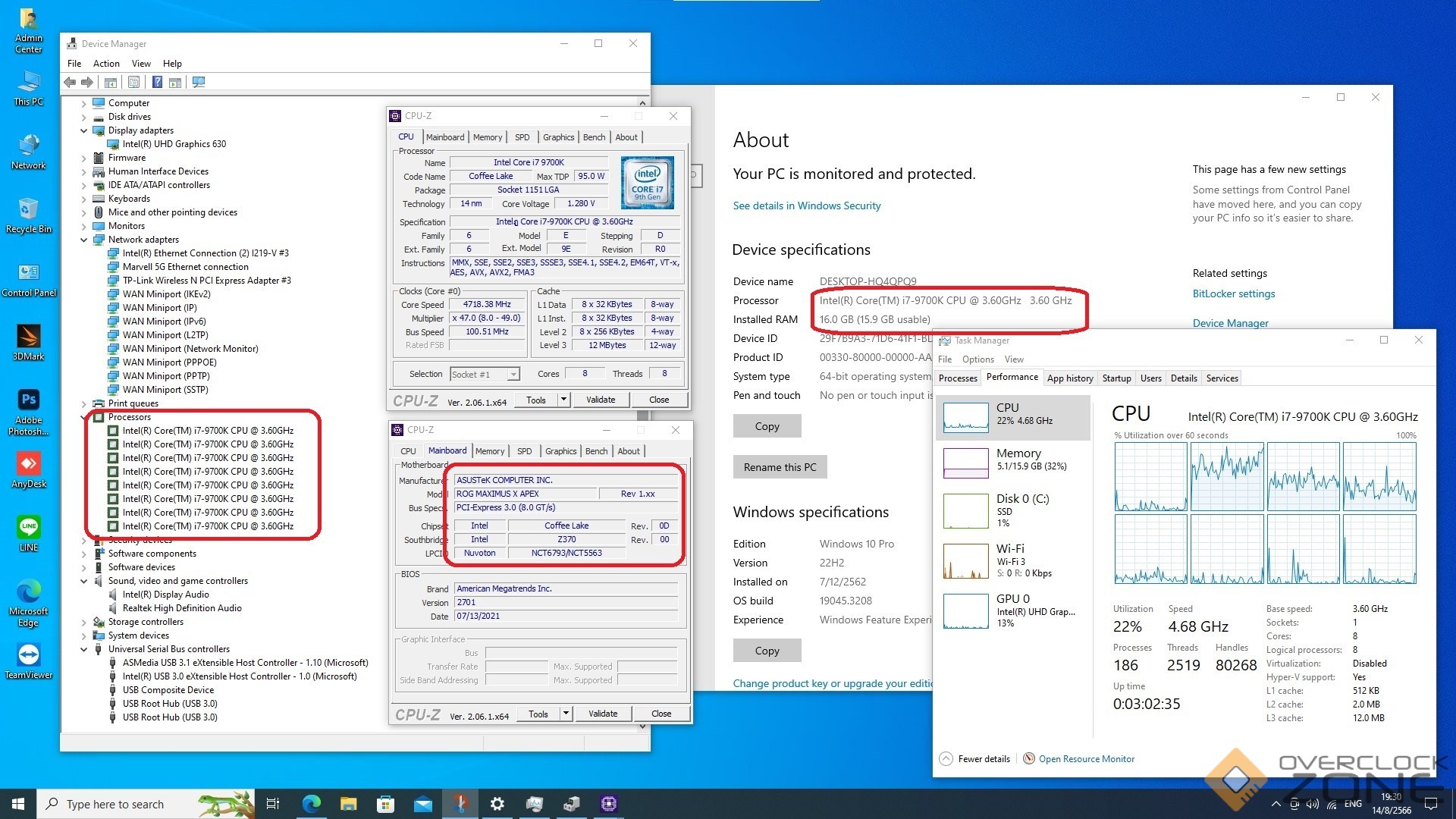The height and width of the screenshot is (819, 1456).
Task: Click the taskbar search box
Action: (115, 804)
